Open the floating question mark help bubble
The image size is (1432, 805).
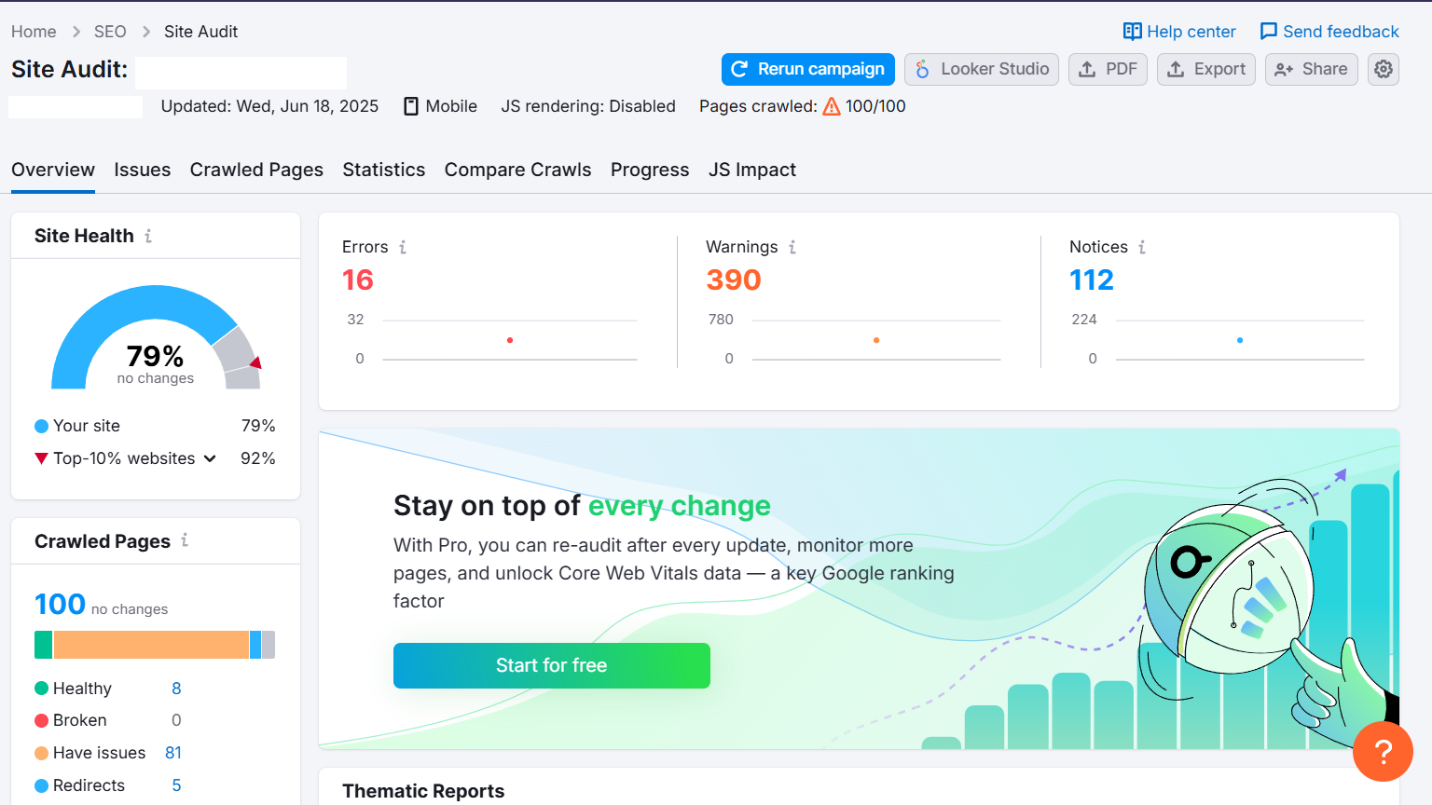(x=1383, y=751)
